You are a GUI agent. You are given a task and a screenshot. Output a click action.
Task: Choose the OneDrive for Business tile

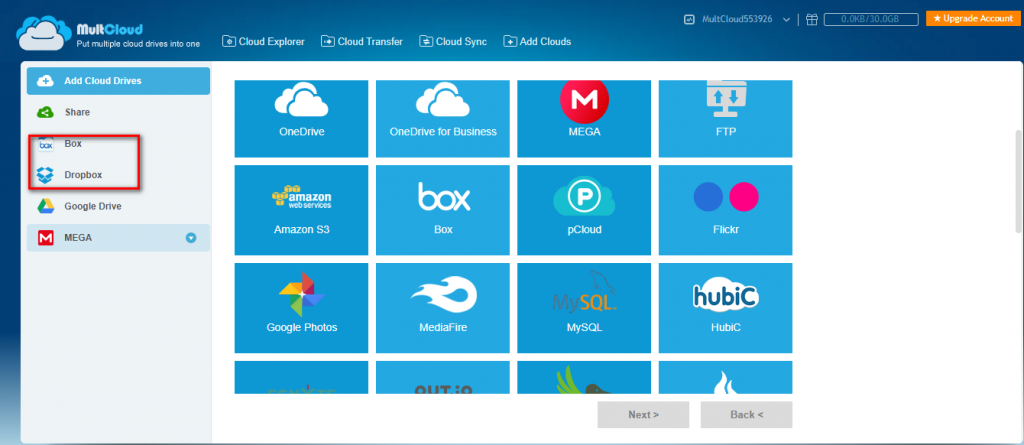[x=443, y=119]
